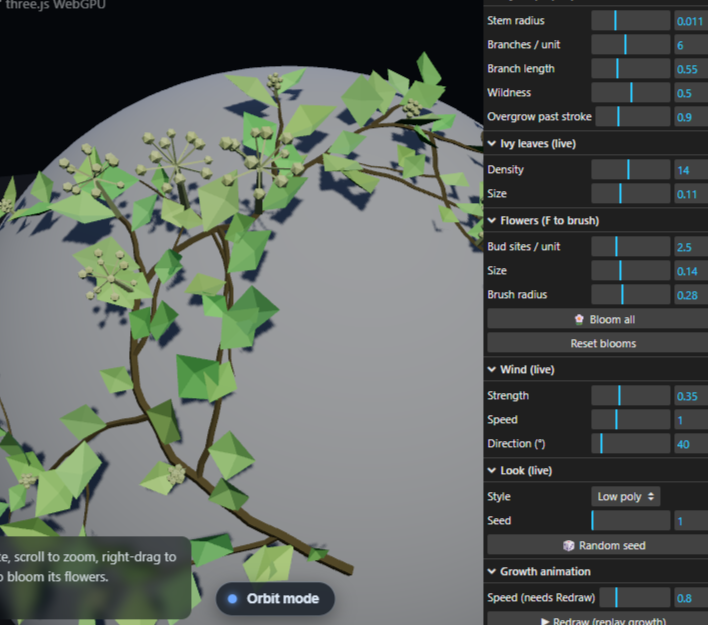Adjust the Ivy leaves Density slider
708x625 pixels.
[x=631, y=169]
